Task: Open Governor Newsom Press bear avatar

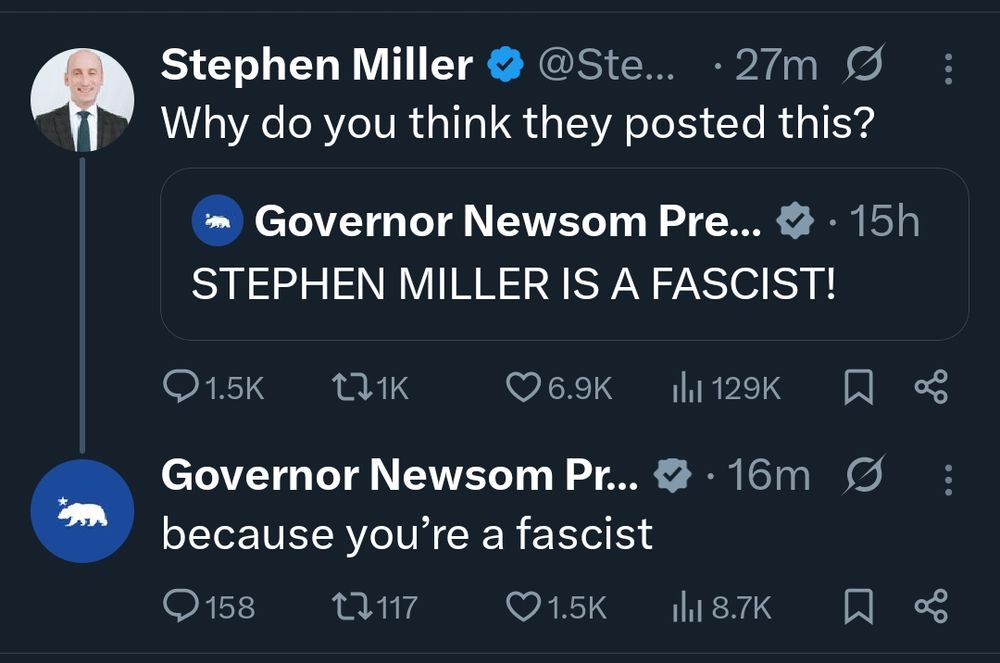Action: point(82,511)
